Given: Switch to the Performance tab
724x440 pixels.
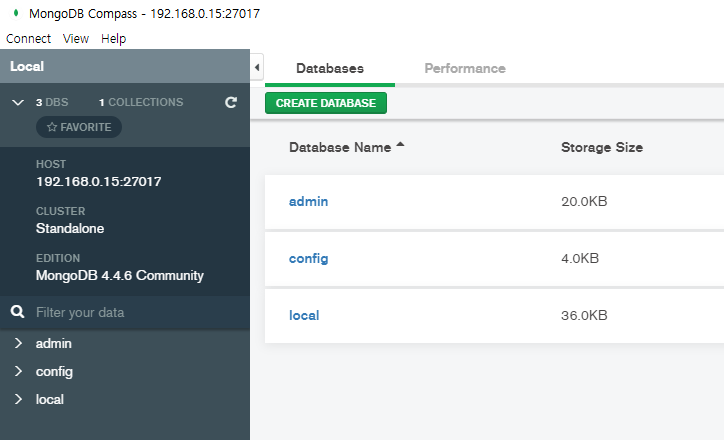Looking at the screenshot, I should pyautogui.click(x=465, y=68).
